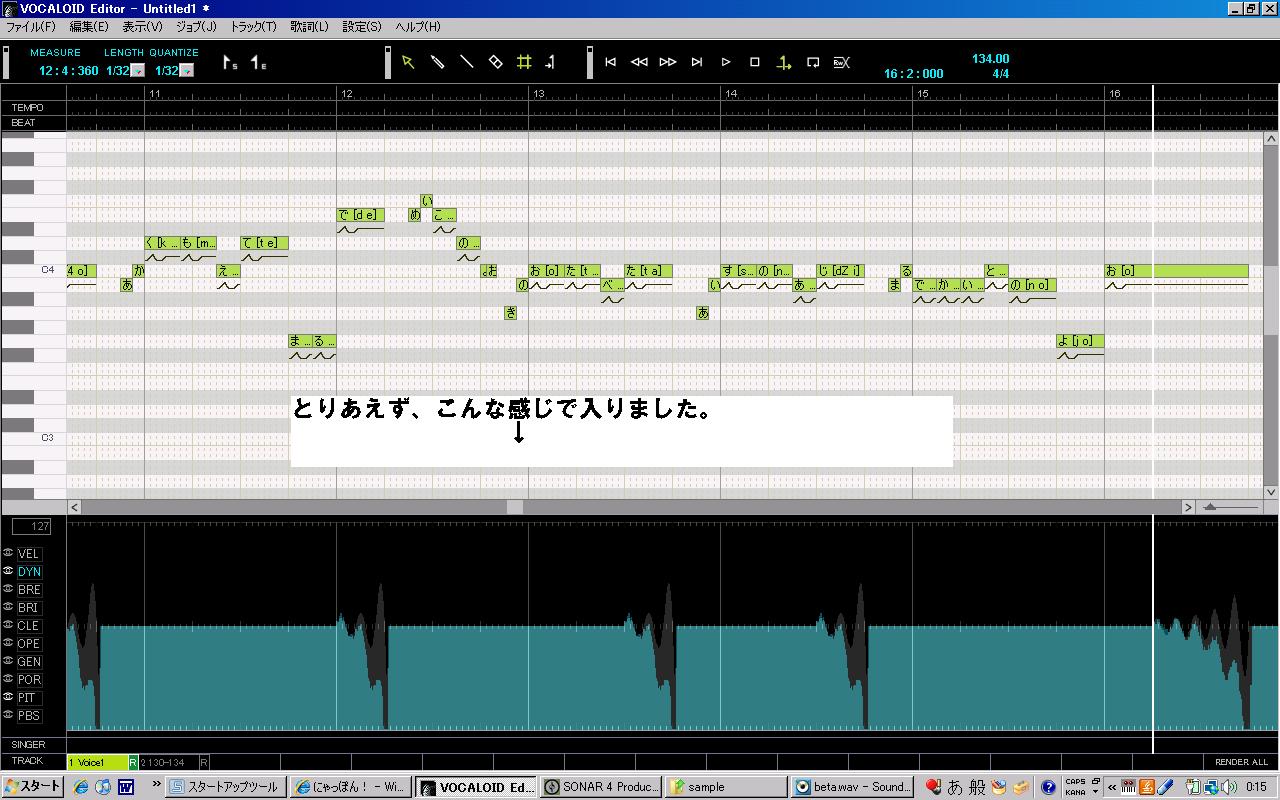
Task: Open the ファイル(F) menu
Action: (x=31, y=27)
